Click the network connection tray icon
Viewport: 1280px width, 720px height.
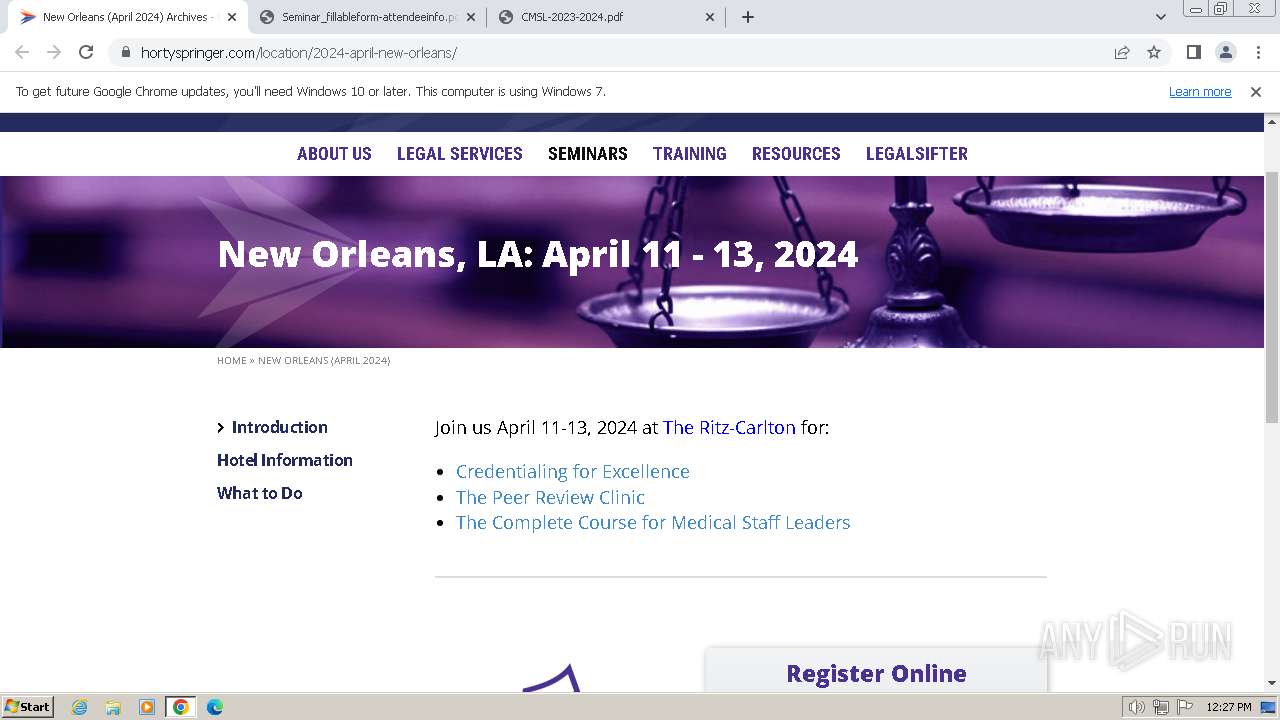click(1161, 707)
